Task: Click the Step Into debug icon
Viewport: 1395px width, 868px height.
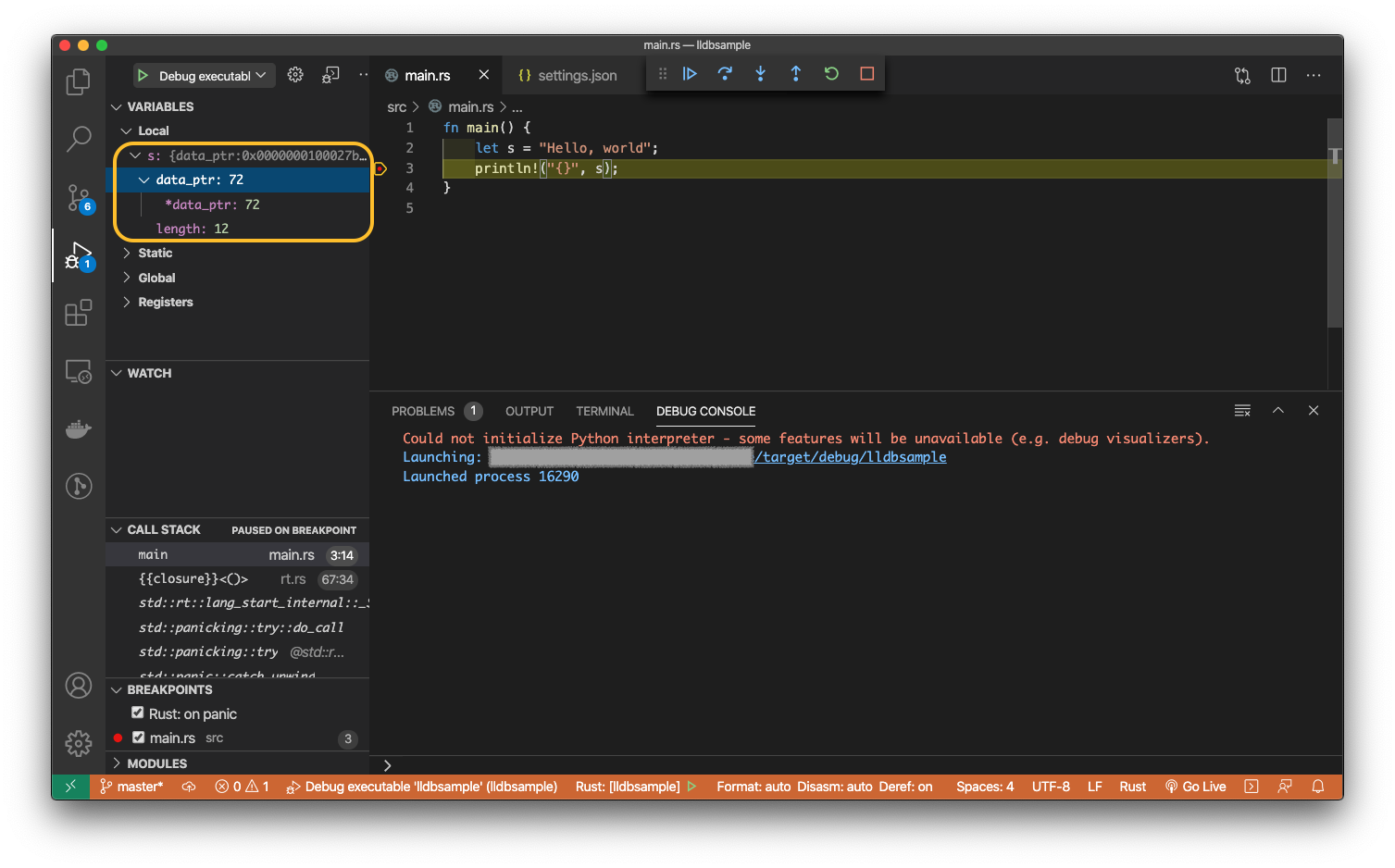Action: coord(760,74)
